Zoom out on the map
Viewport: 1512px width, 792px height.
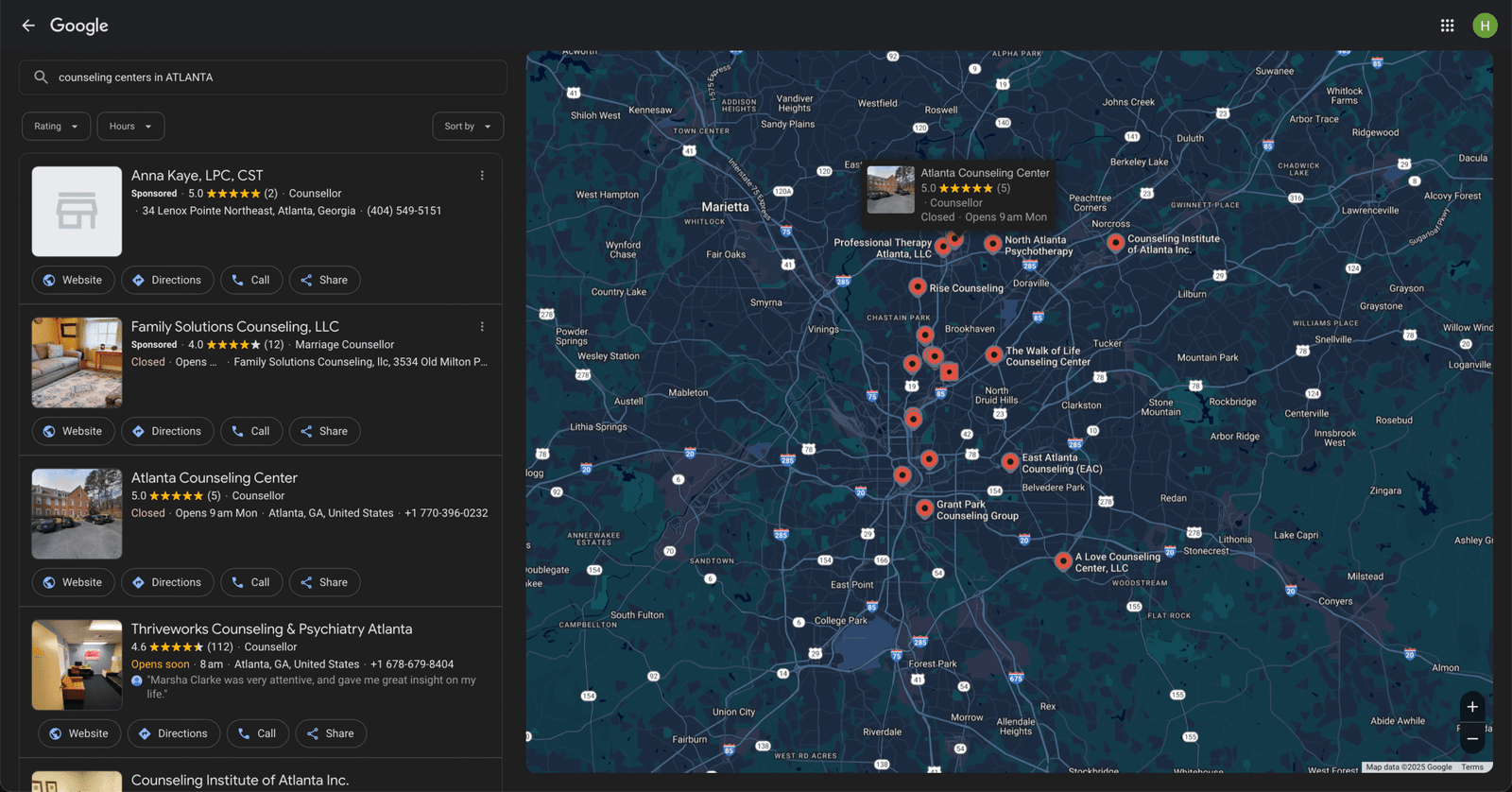point(1472,739)
